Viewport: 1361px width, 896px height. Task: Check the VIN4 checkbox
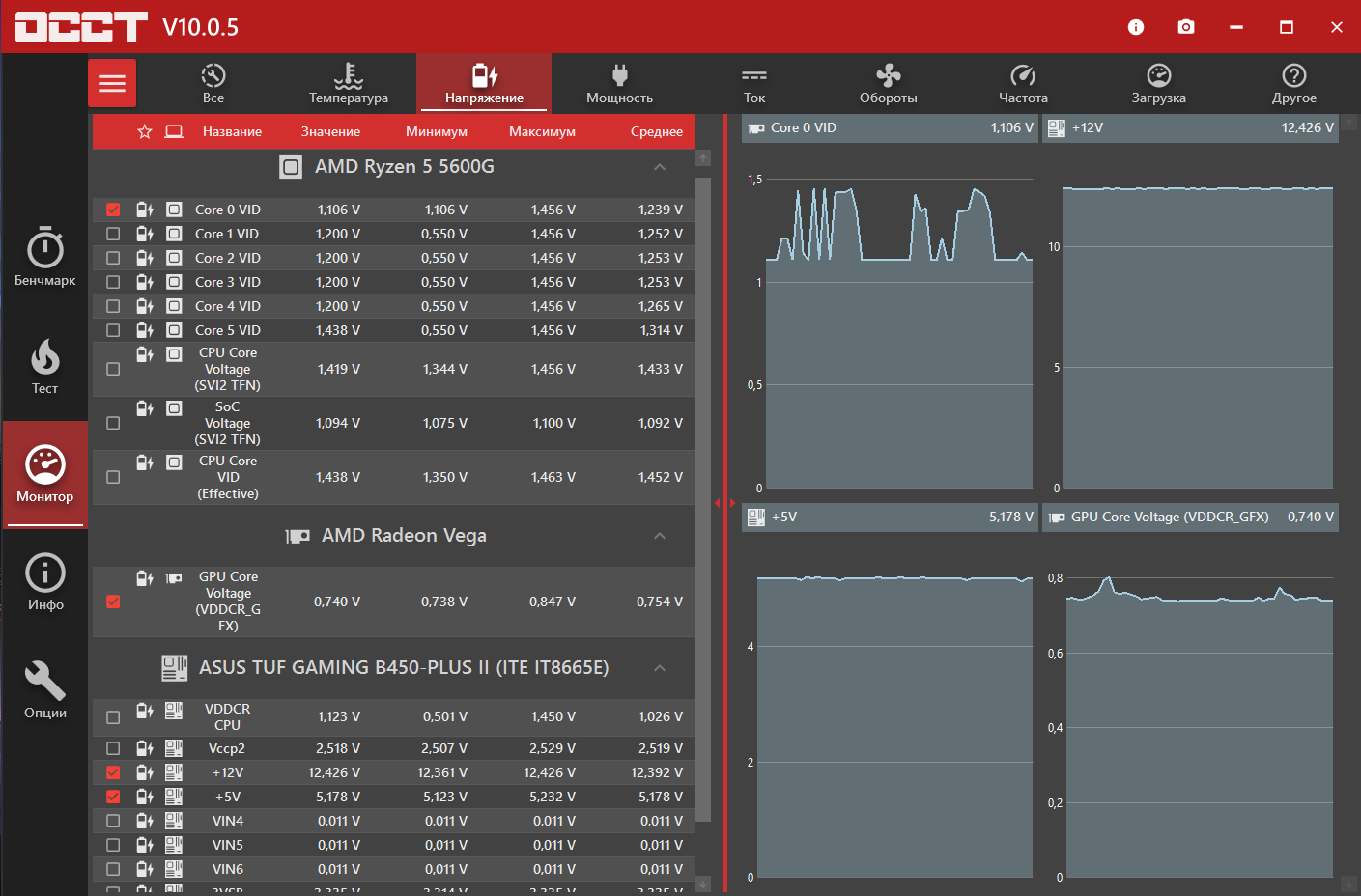tap(113, 821)
